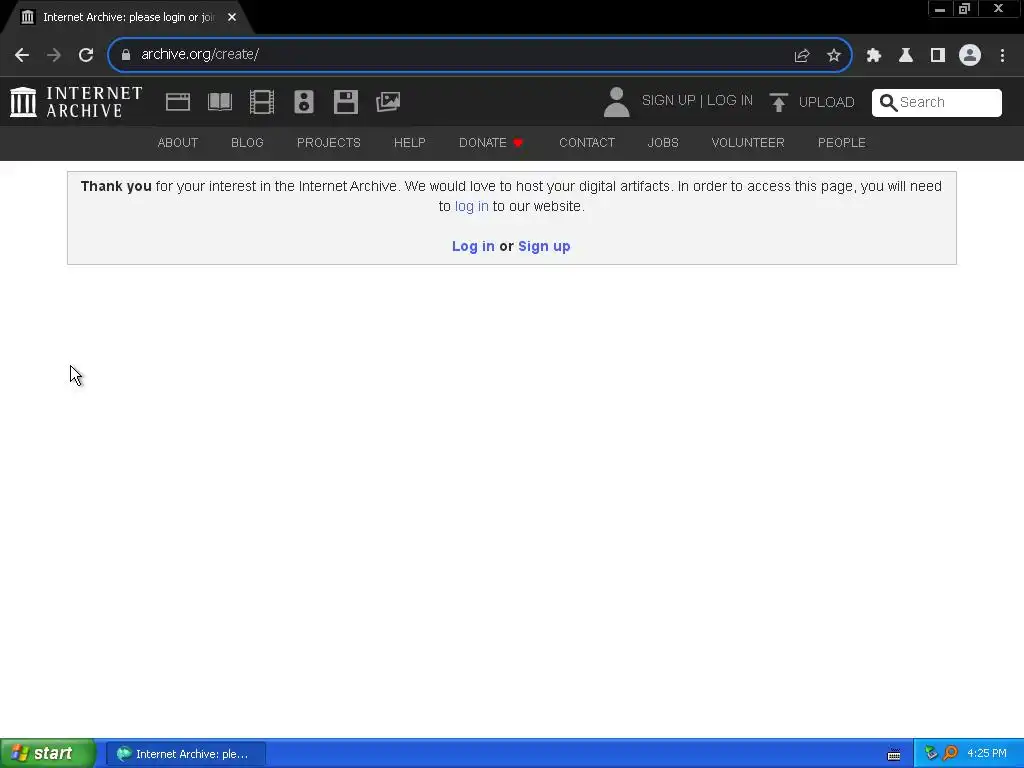Viewport: 1024px width, 768px height.
Task: Open the Windows start button
Action: pyautogui.click(x=47, y=754)
